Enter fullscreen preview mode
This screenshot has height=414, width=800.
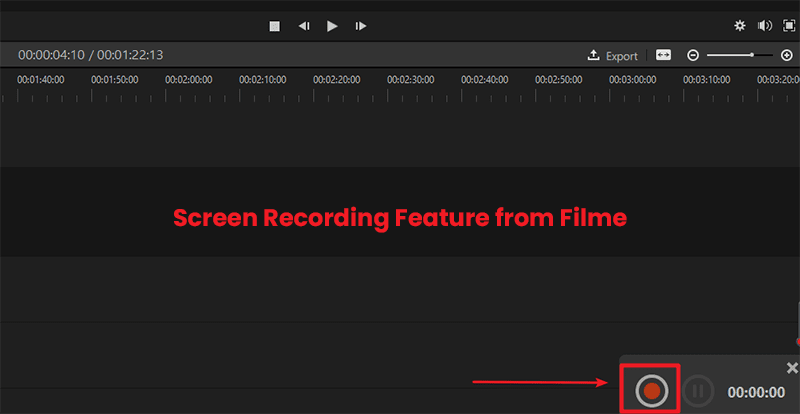(789, 26)
